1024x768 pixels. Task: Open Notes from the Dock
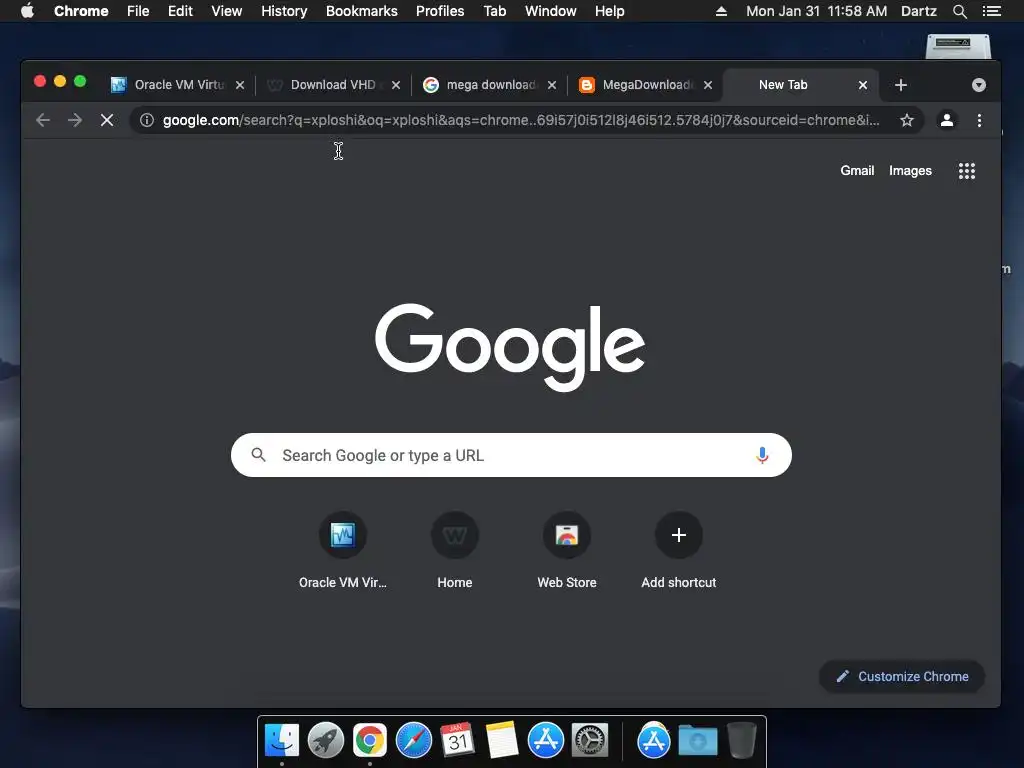click(x=502, y=740)
